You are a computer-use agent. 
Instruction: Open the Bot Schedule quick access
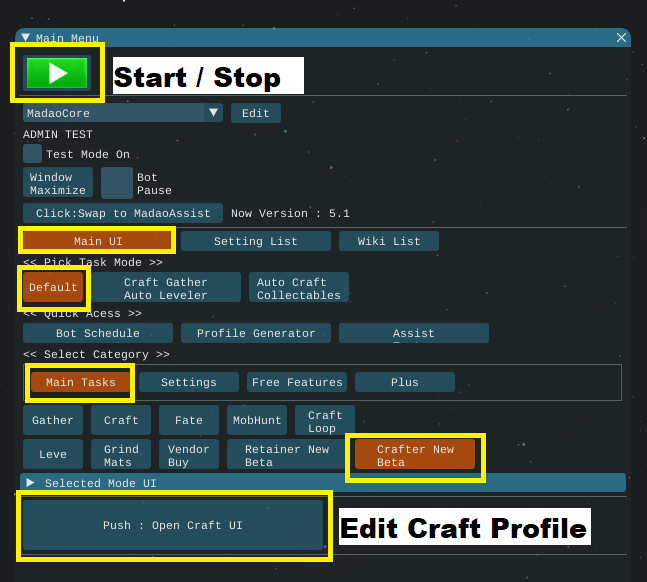point(98,333)
